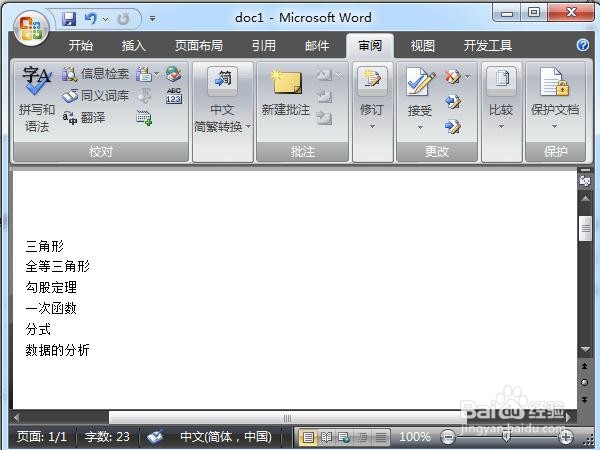Click the update IME dictionary keyboard icon
This screenshot has width=600, height=450.
click(144, 117)
